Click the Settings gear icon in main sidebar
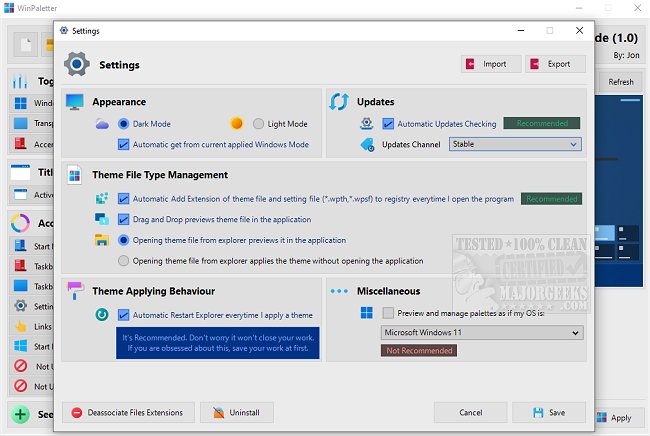Viewport: 650px width, 436px height. pyautogui.click(x=20, y=306)
